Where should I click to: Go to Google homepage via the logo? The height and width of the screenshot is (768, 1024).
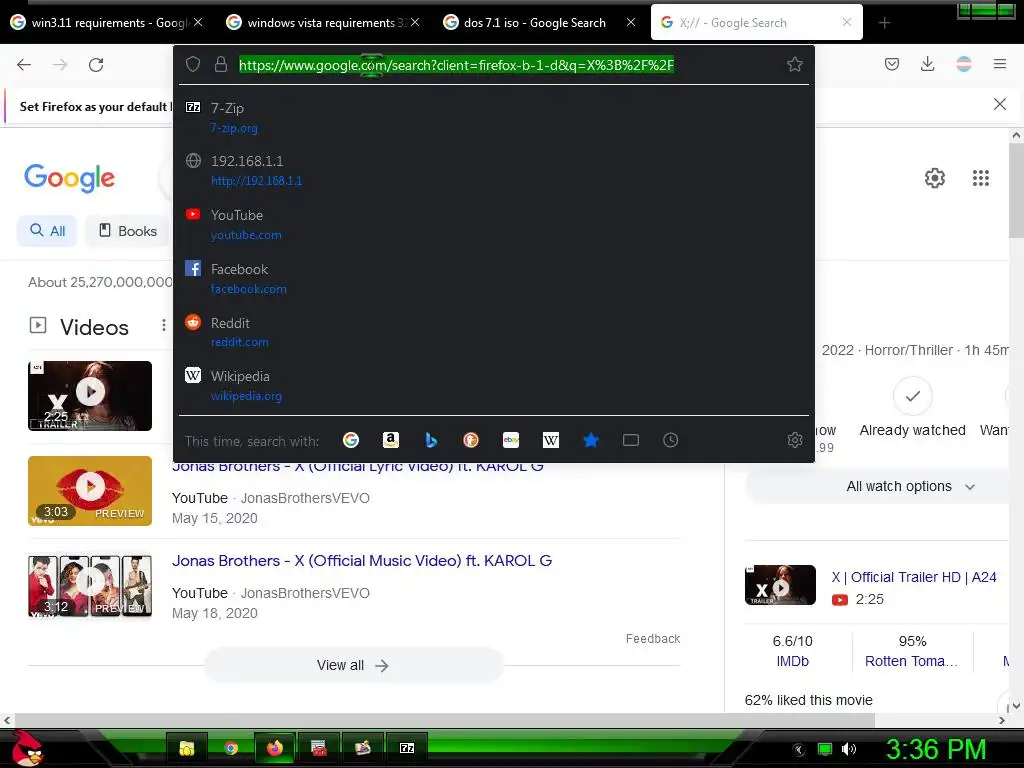(69, 178)
